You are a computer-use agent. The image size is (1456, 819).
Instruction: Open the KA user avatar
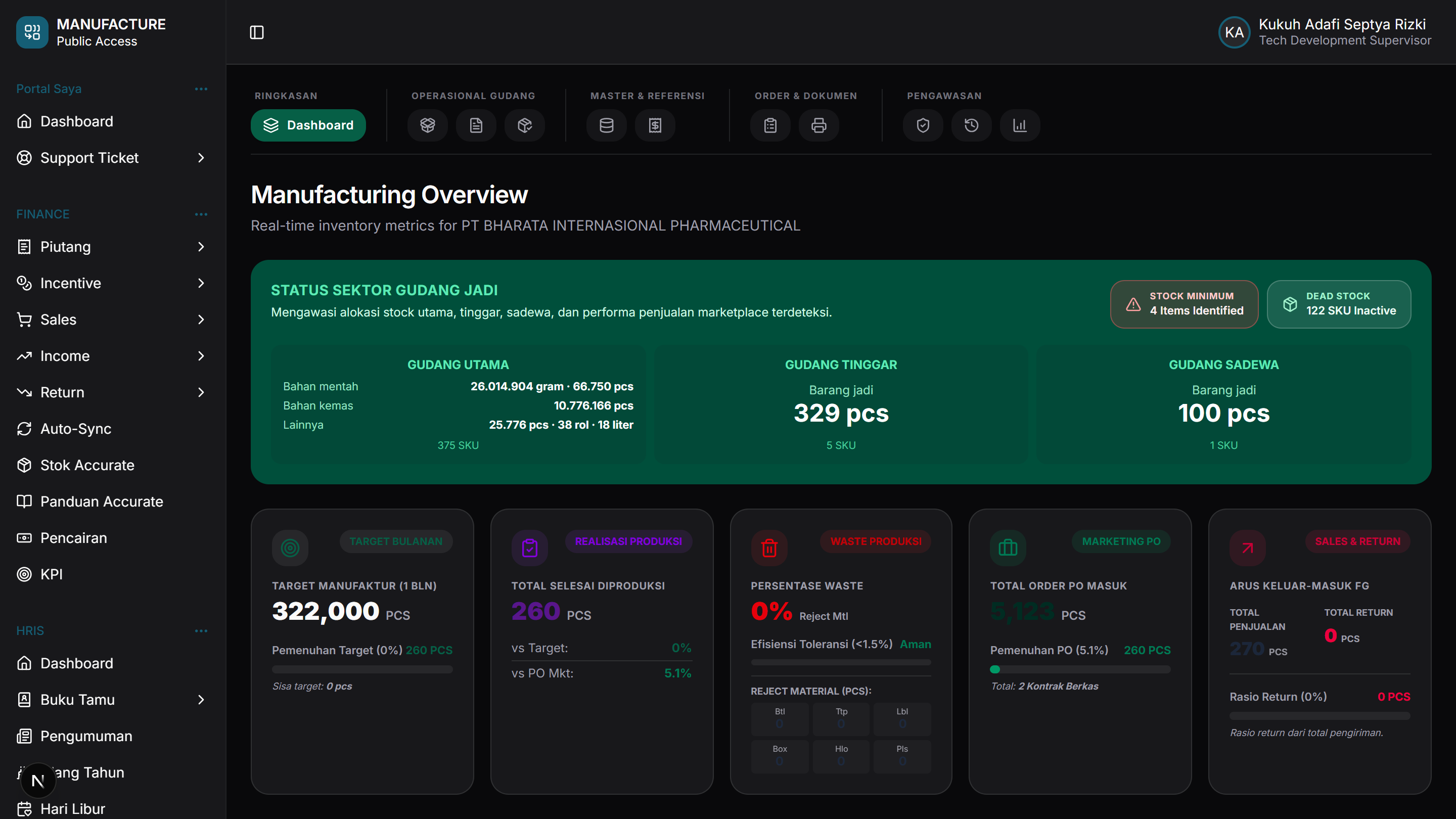point(1234,32)
